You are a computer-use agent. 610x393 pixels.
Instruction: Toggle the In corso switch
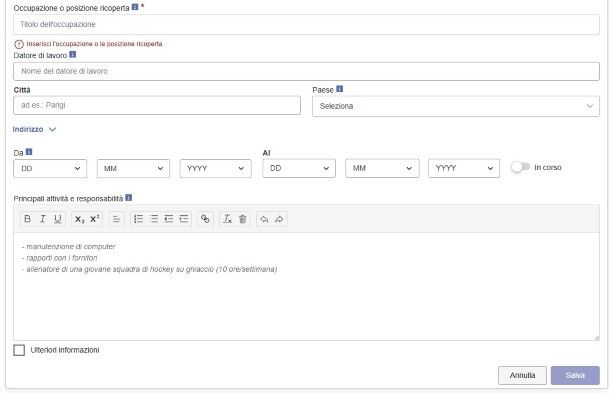(x=521, y=167)
